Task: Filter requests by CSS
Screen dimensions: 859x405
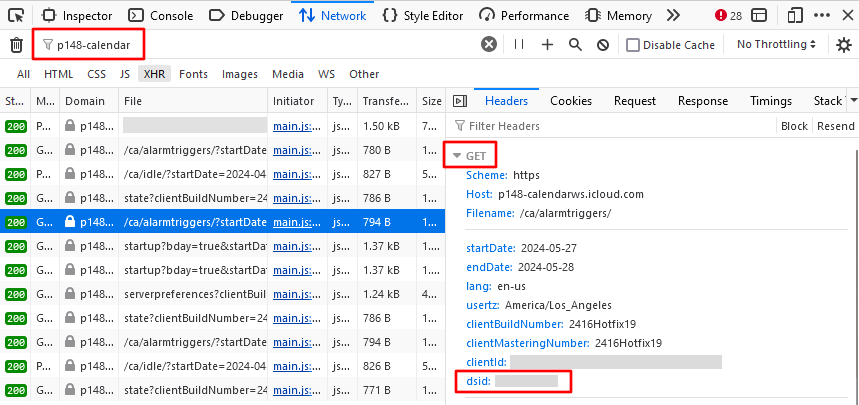Action: pos(96,74)
